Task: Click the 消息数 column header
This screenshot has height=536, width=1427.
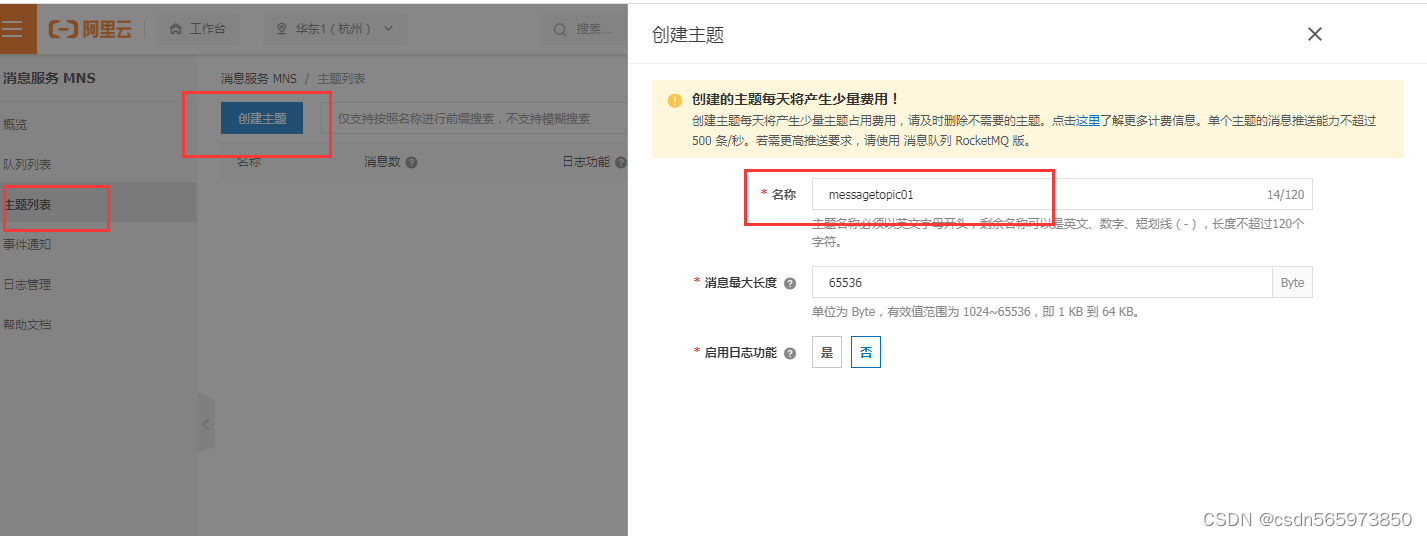Action: click(382, 162)
